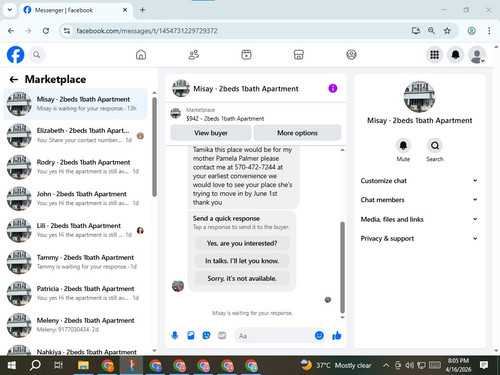
Task: Open Windows taskbar search
Action: click(x=35, y=365)
